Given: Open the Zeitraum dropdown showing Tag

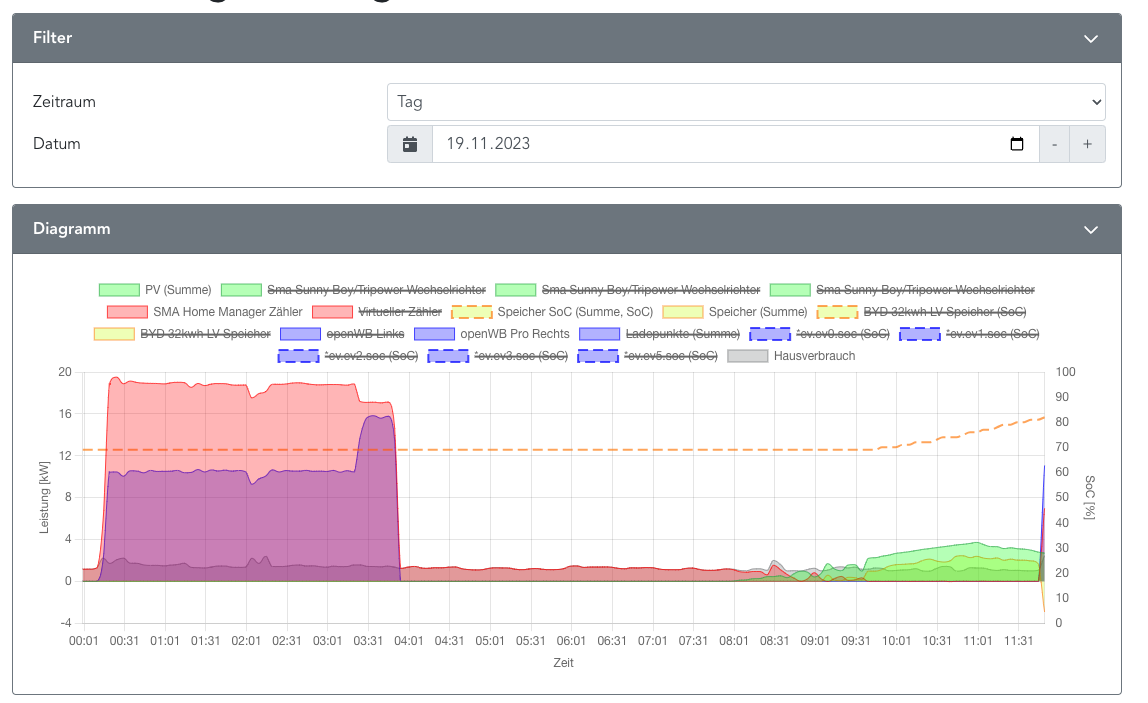Looking at the screenshot, I should (x=746, y=102).
